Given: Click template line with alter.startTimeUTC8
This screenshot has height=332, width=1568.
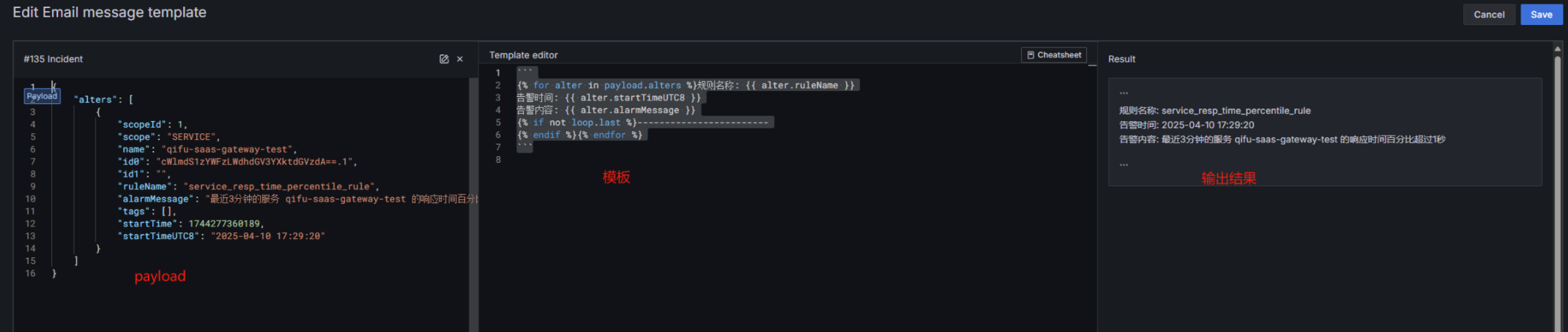Looking at the screenshot, I should pyautogui.click(x=609, y=98).
